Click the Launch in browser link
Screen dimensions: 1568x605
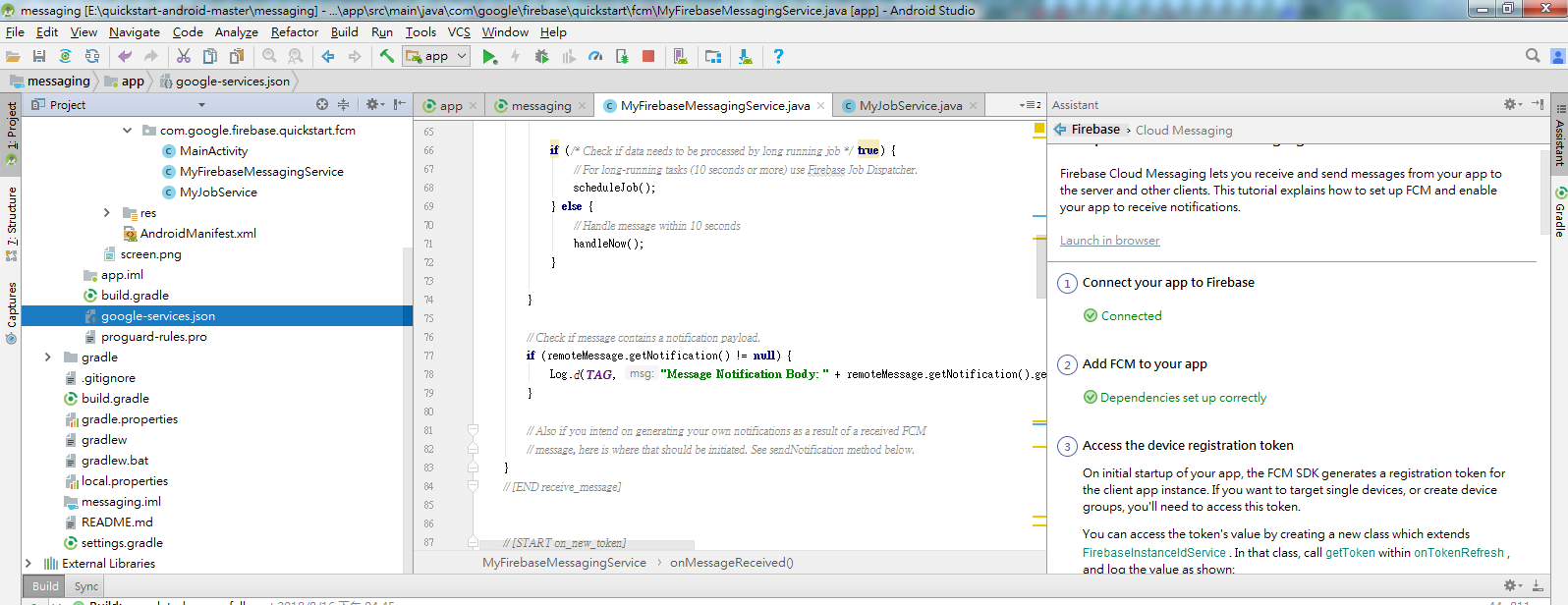[1109, 241]
